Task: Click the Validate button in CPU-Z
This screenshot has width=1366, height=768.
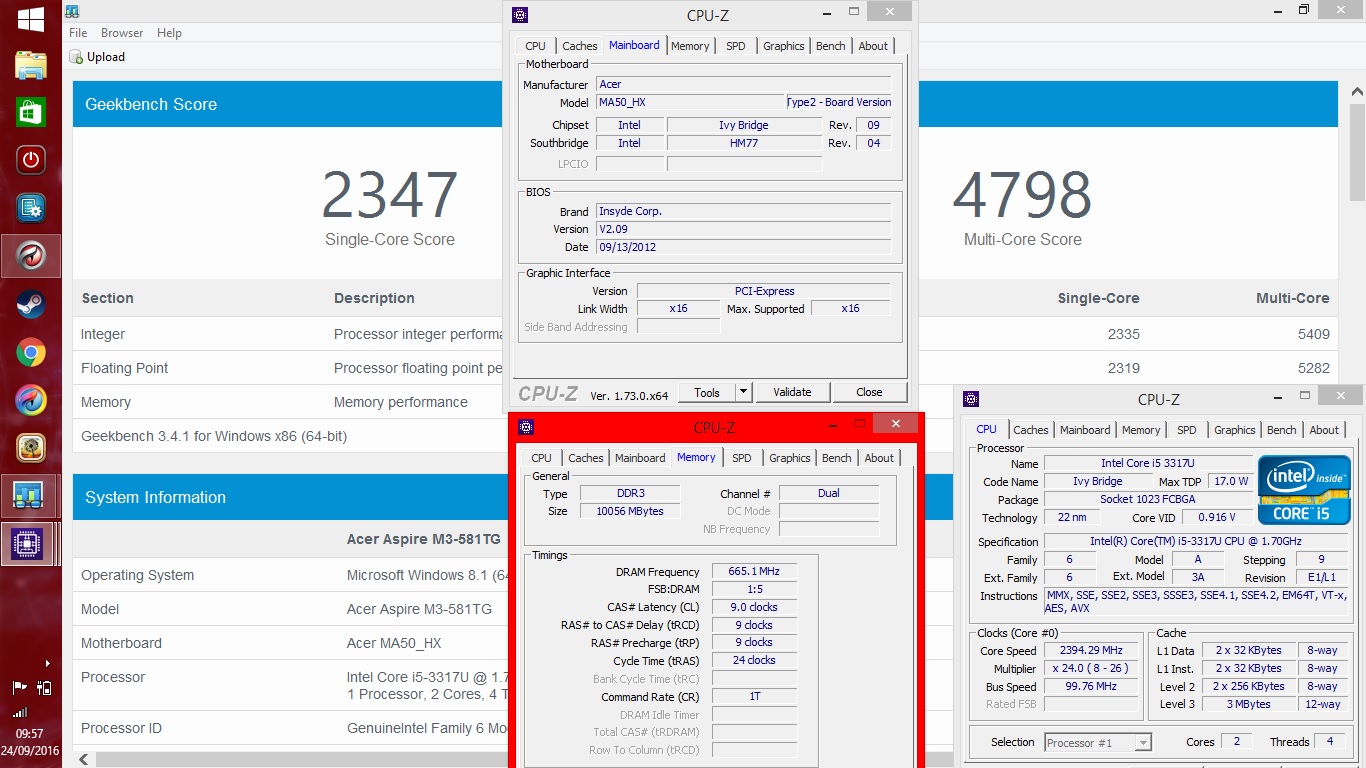Action: (792, 392)
